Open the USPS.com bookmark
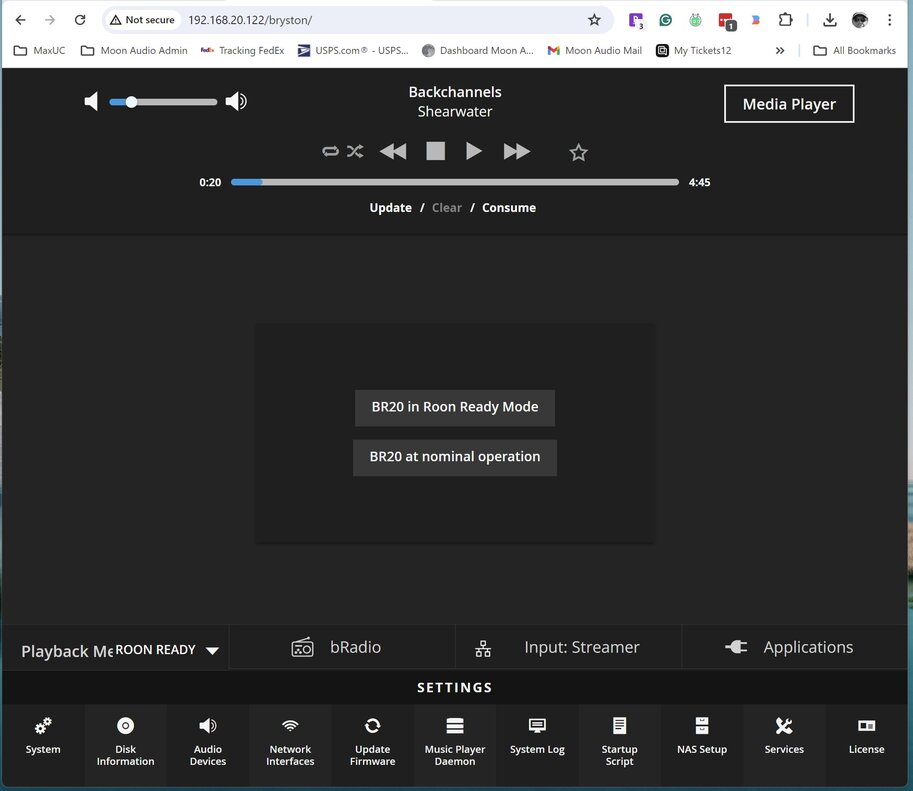This screenshot has height=791, width=913. coord(353,51)
